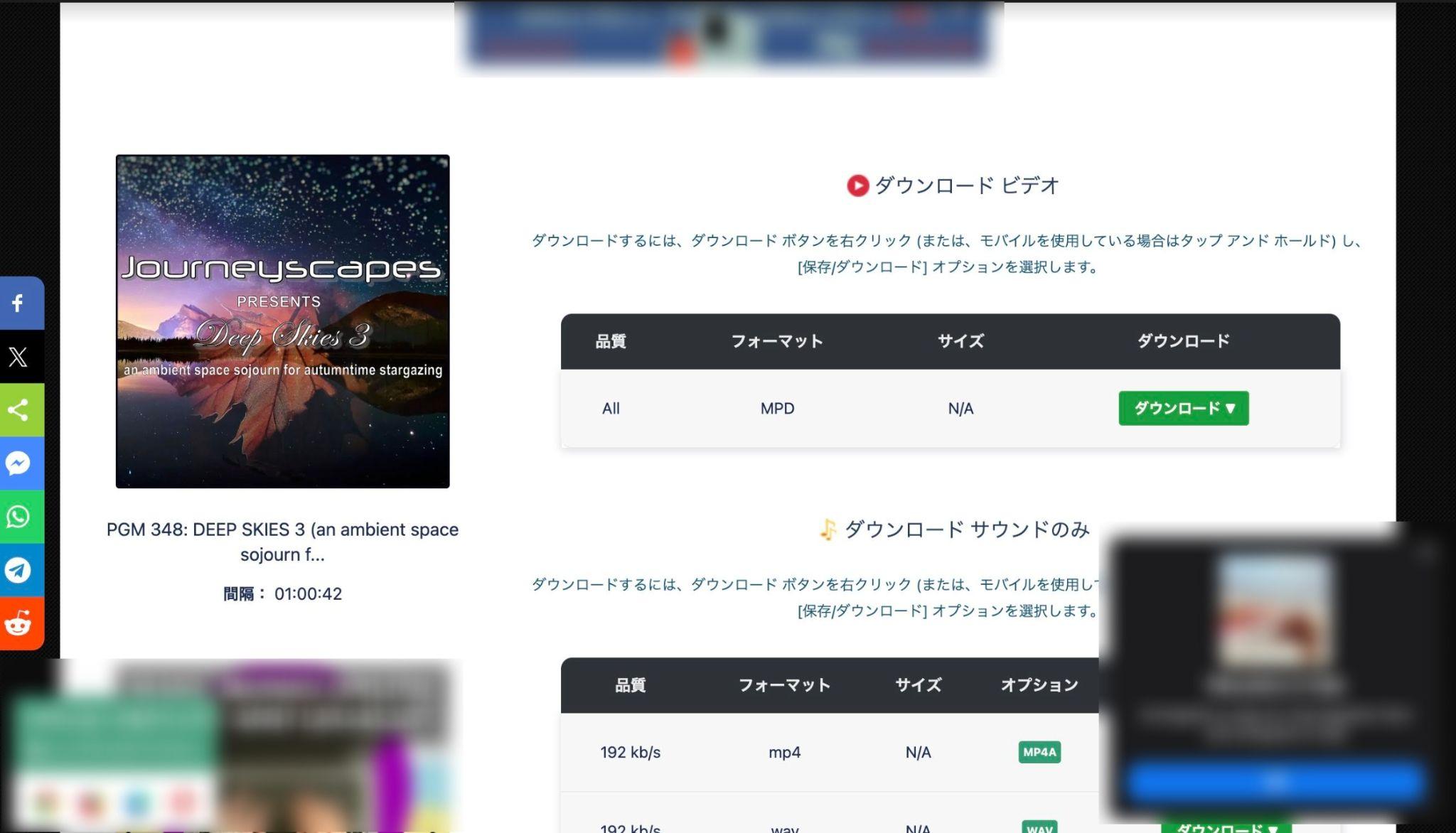This screenshot has width=1456, height=833.
Task: Open the Journeyscapes Deep Skies 3 cover thumbnail
Action: pos(282,321)
